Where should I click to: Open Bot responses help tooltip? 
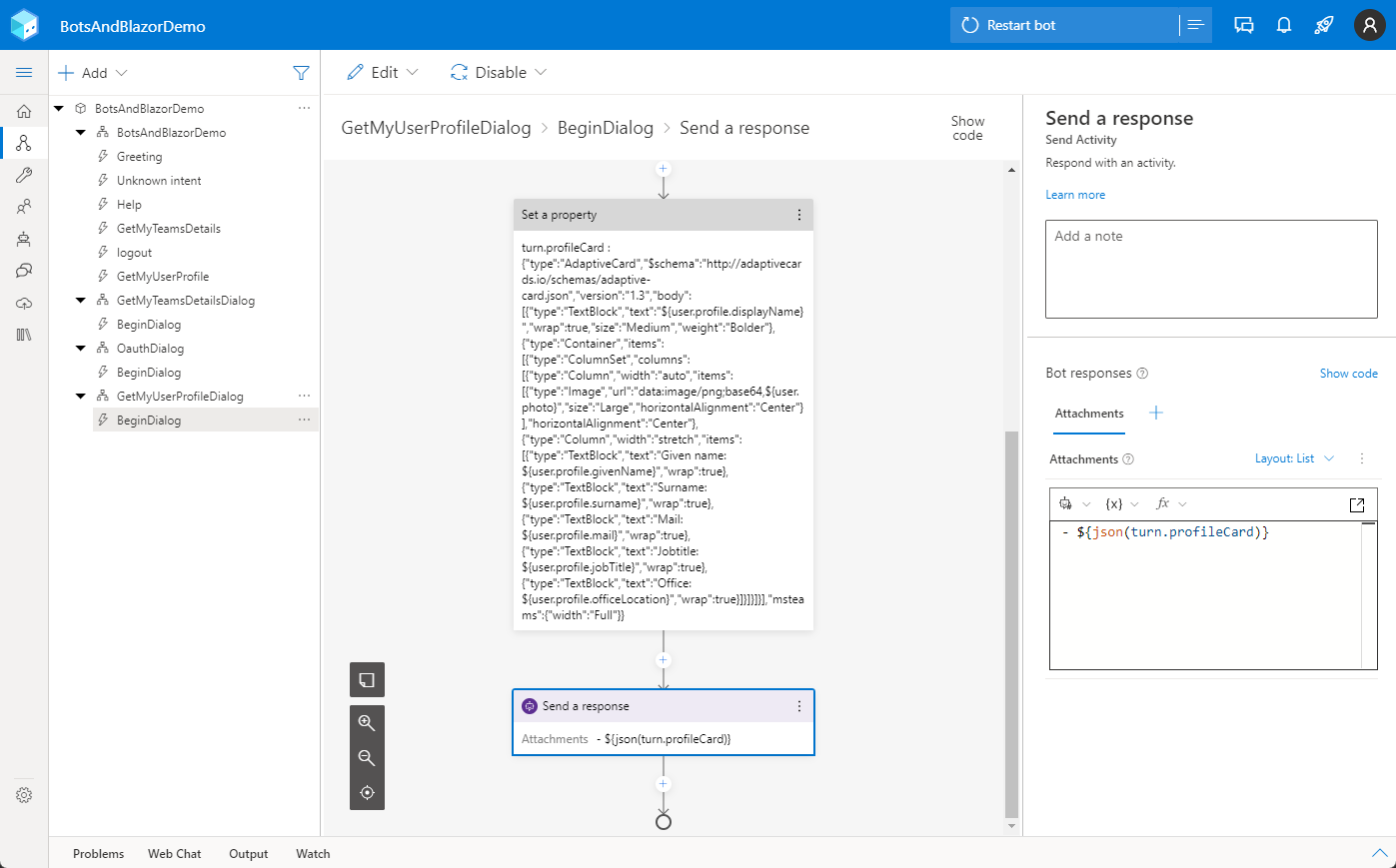(1142, 374)
